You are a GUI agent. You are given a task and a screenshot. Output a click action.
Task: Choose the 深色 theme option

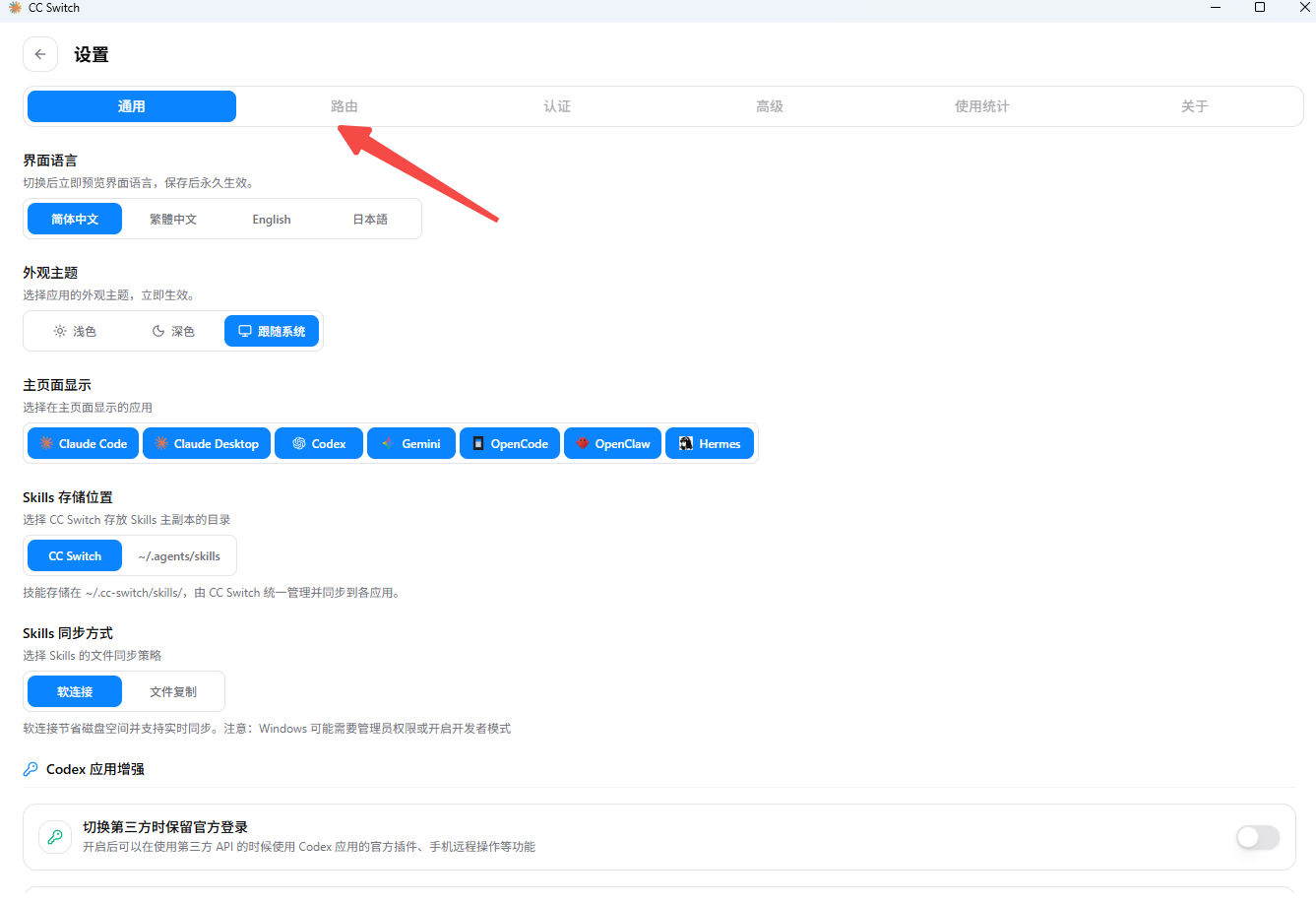coord(173,331)
